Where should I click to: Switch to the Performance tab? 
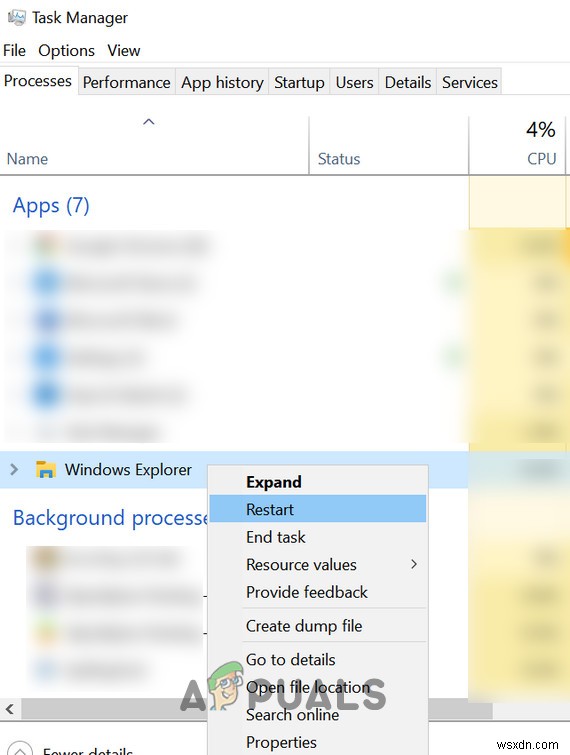pos(127,82)
